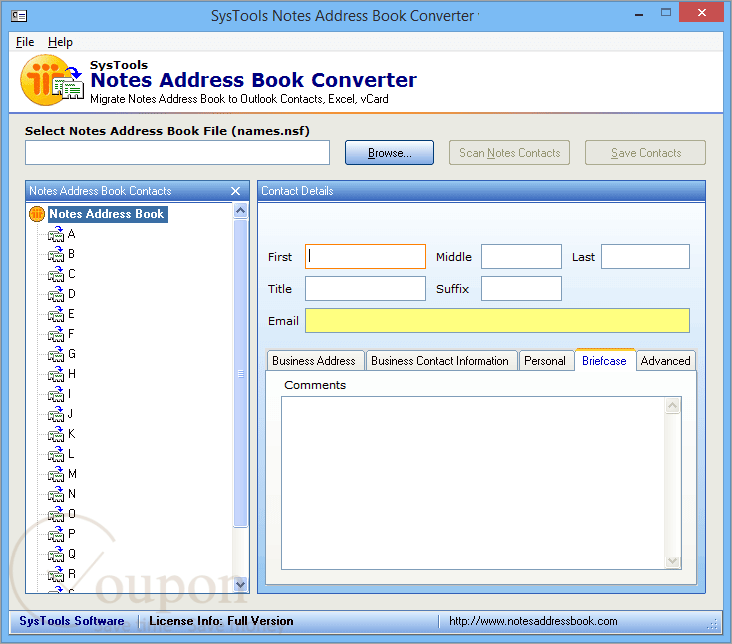732x644 pixels.
Task: Click Comments box scroll down arrow
Action: coord(672,560)
